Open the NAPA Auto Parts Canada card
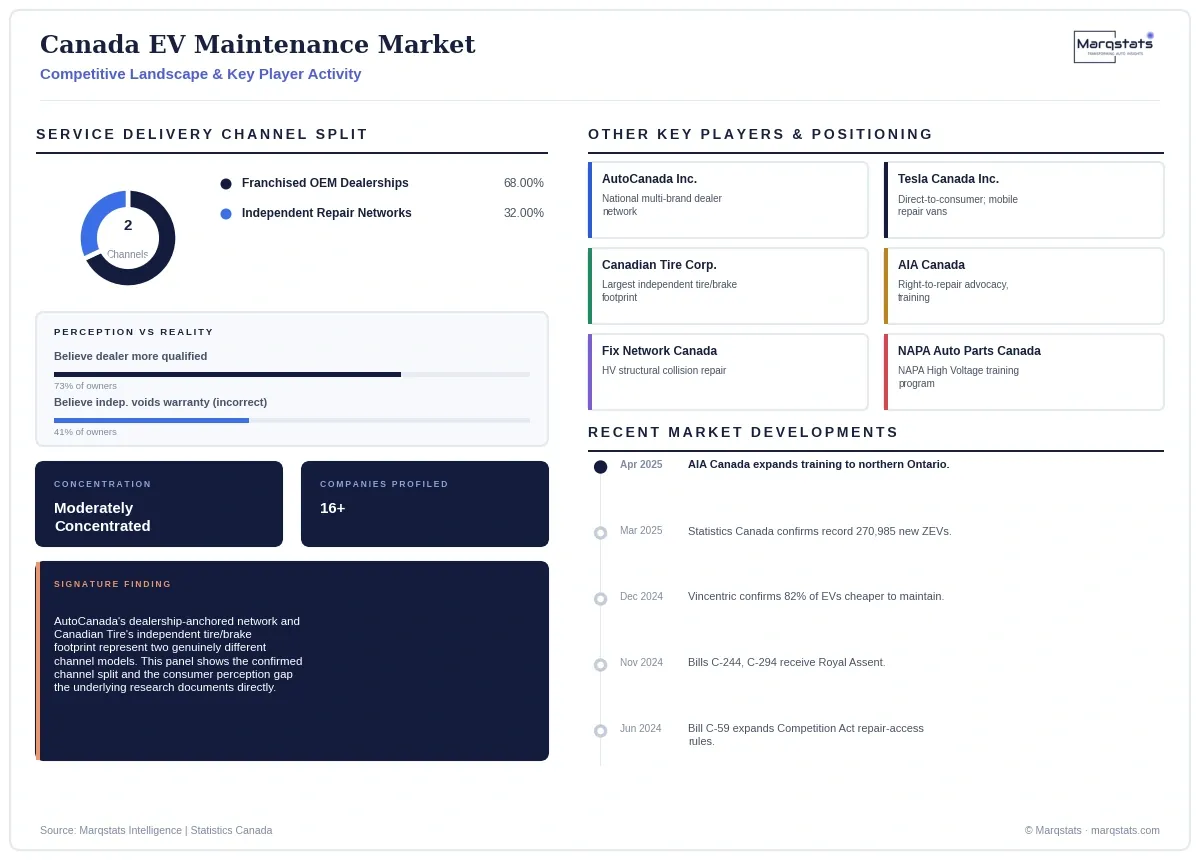1200x860 pixels. point(1024,372)
